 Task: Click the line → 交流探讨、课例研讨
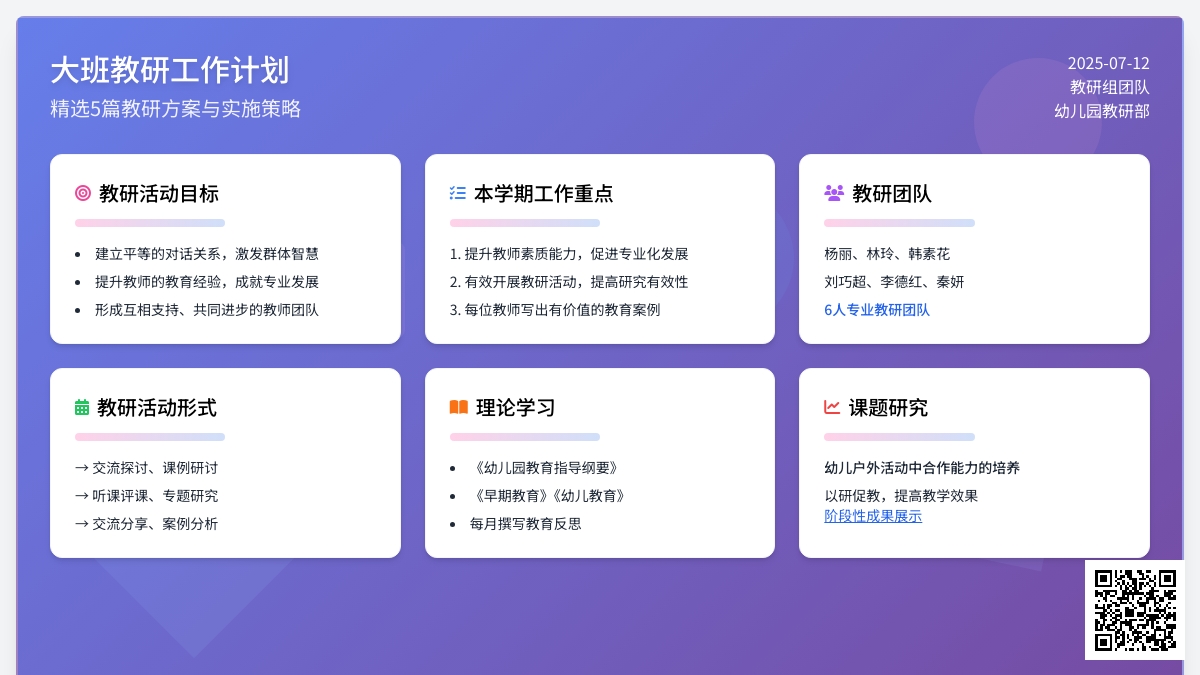coord(146,468)
